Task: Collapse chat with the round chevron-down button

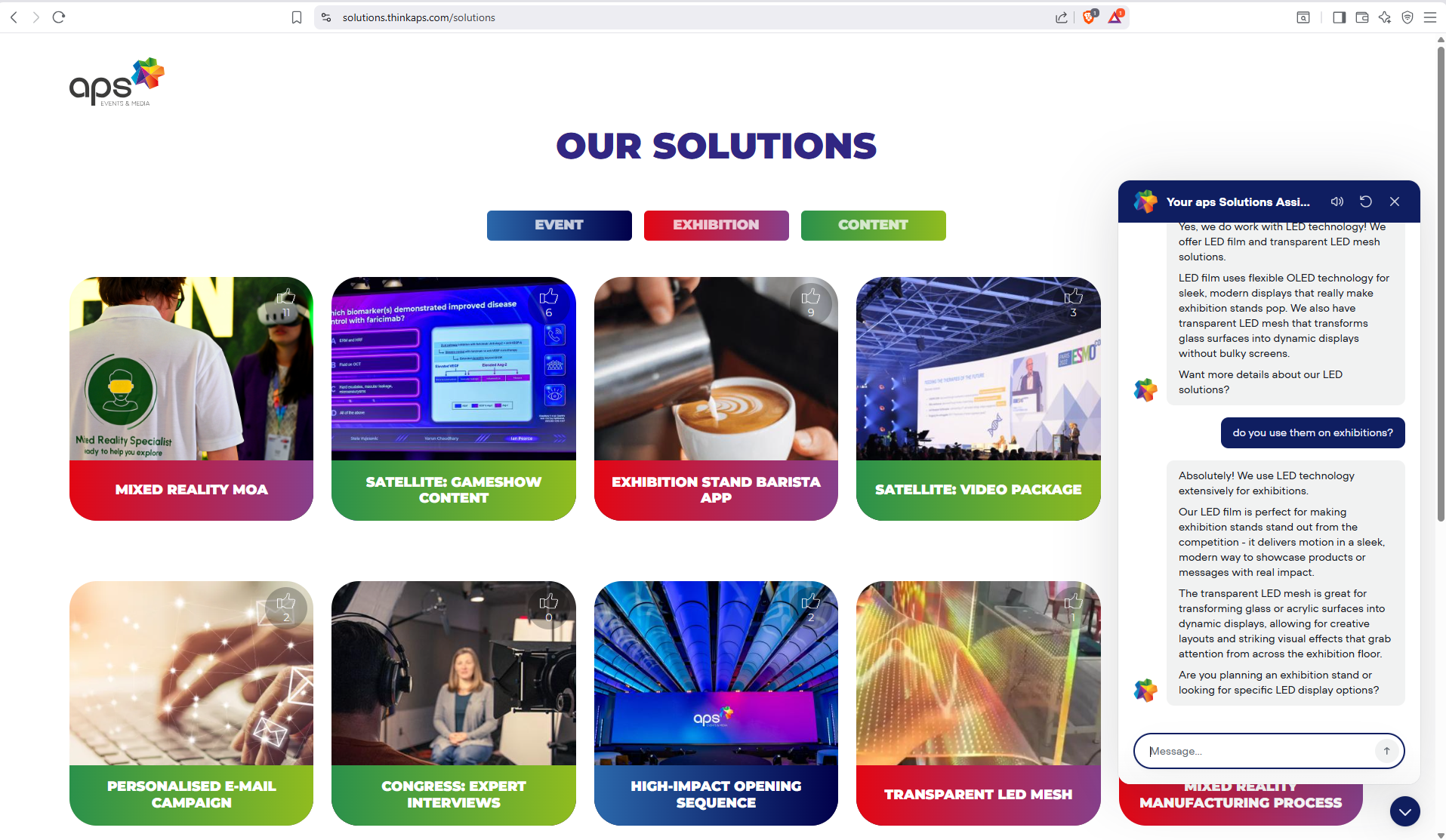Action: pyautogui.click(x=1404, y=811)
